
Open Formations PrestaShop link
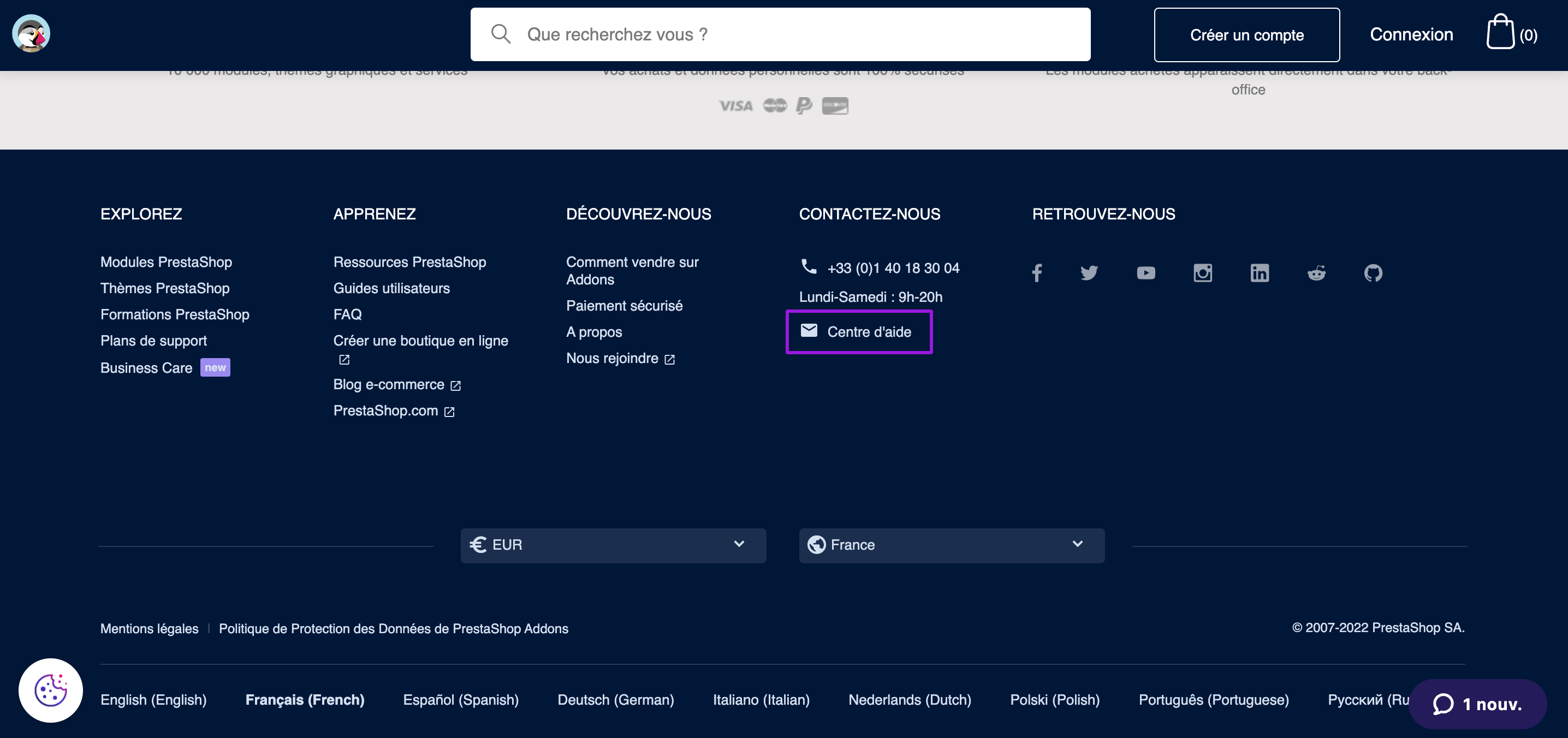click(x=175, y=314)
